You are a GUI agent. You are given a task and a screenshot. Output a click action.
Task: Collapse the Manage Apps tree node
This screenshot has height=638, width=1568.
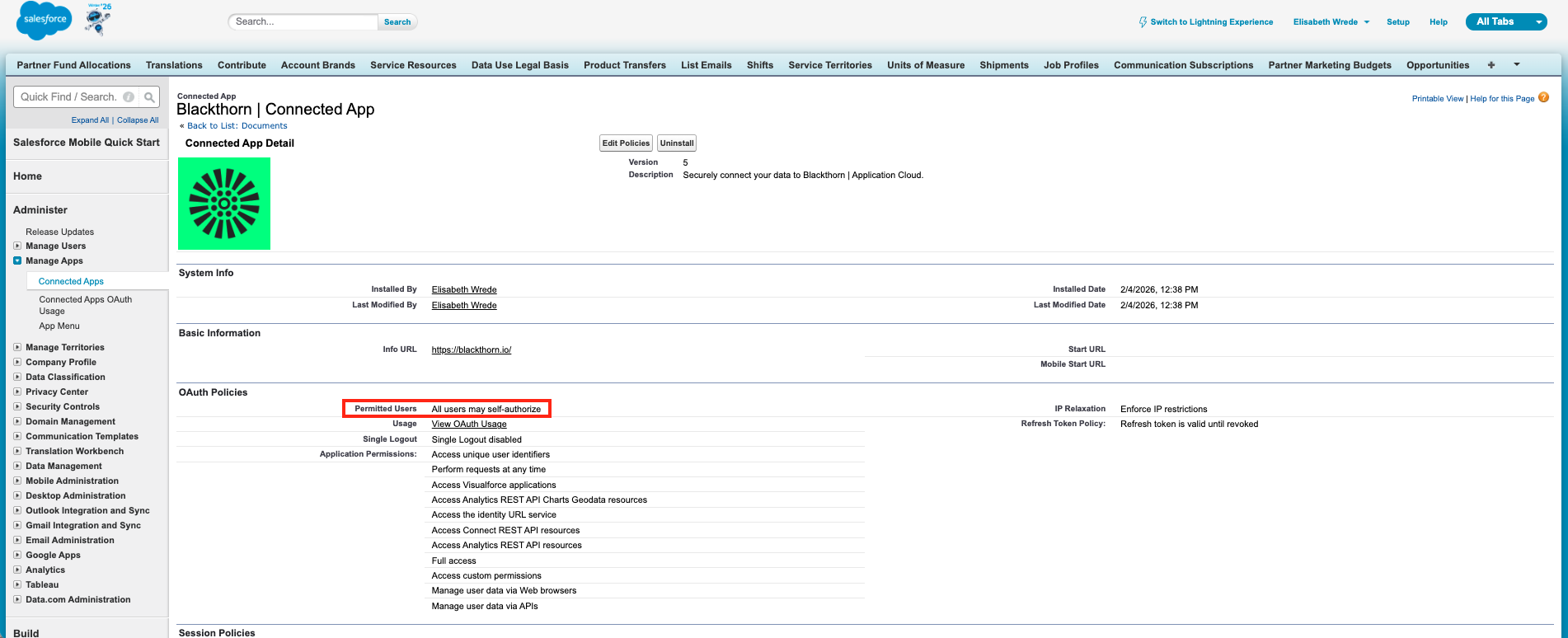(x=17, y=260)
